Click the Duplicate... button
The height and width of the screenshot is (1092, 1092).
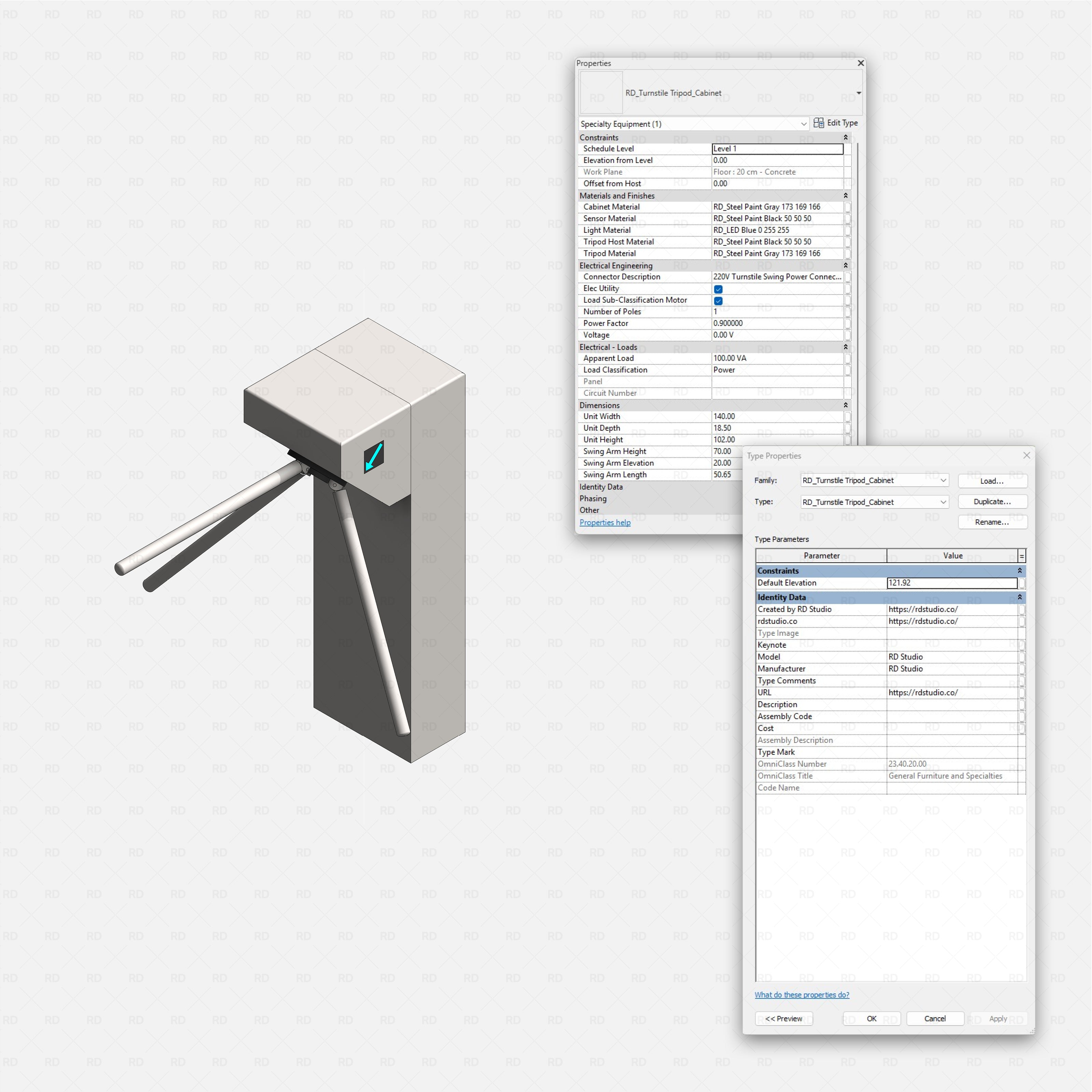point(992,501)
